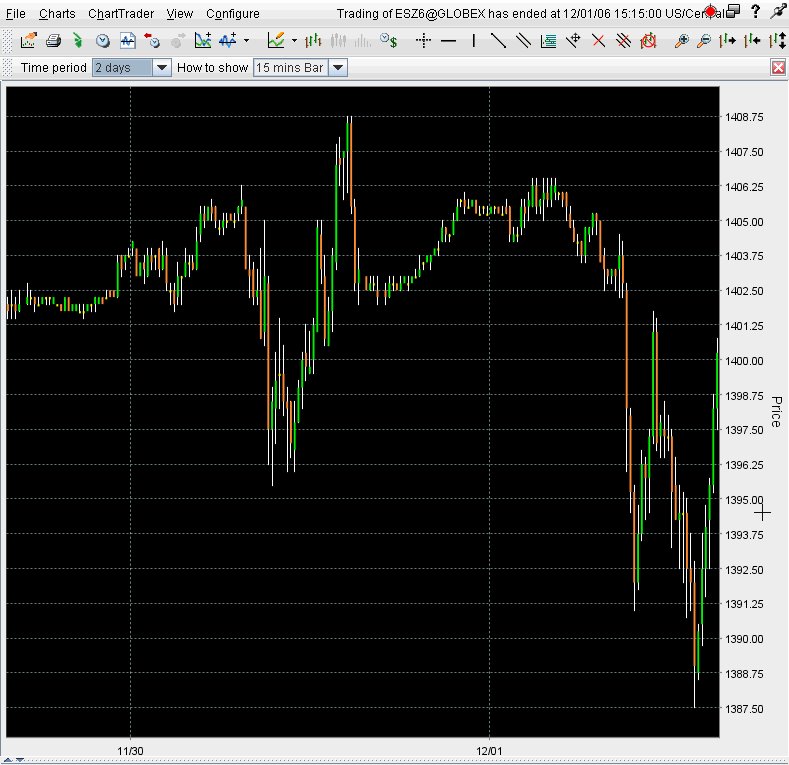Click the remove all lines crossed icon
789x765 pixels.
pos(623,40)
